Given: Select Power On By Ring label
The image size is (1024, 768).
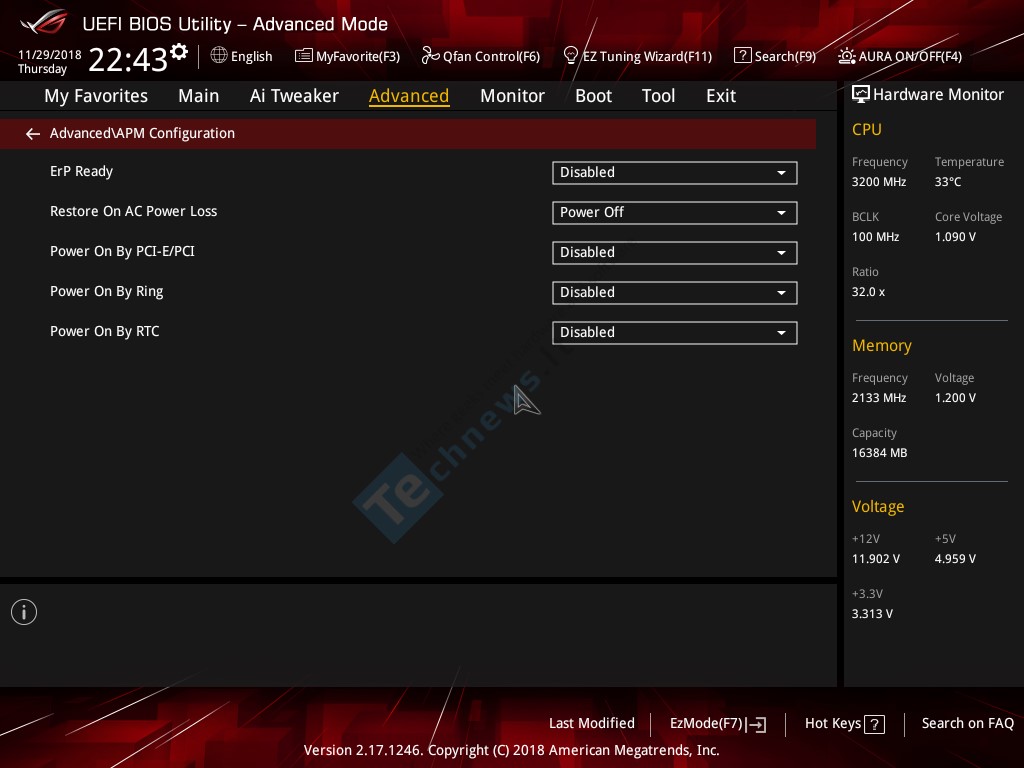Looking at the screenshot, I should click(106, 292).
